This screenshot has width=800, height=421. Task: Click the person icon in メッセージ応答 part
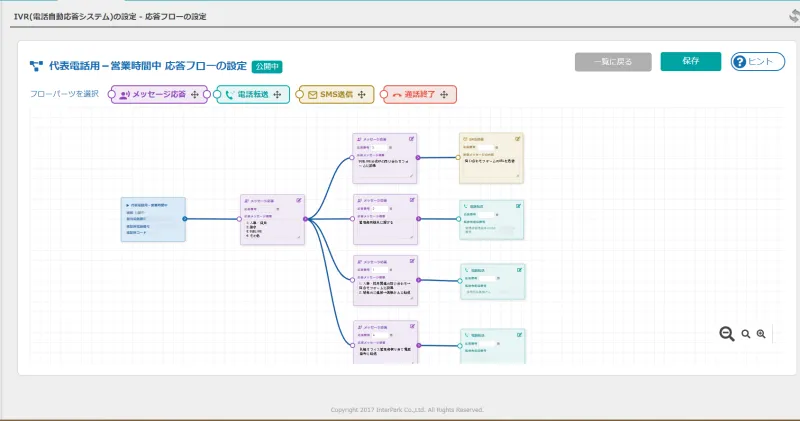point(124,95)
